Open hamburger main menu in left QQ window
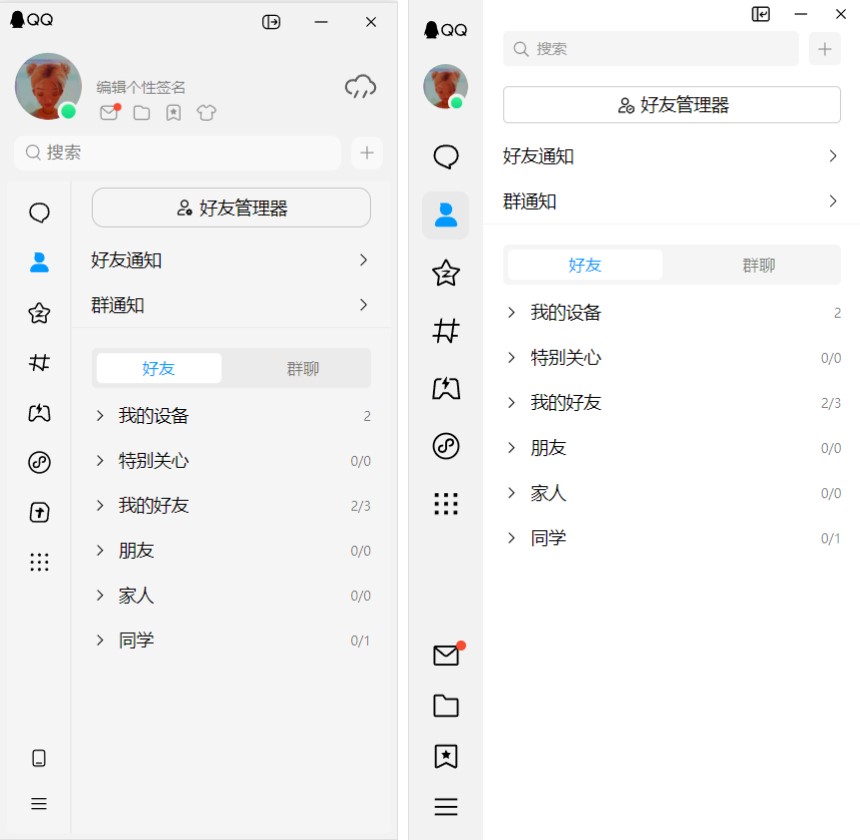The height and width of the screenshot is (840, 860). point(39,804)
